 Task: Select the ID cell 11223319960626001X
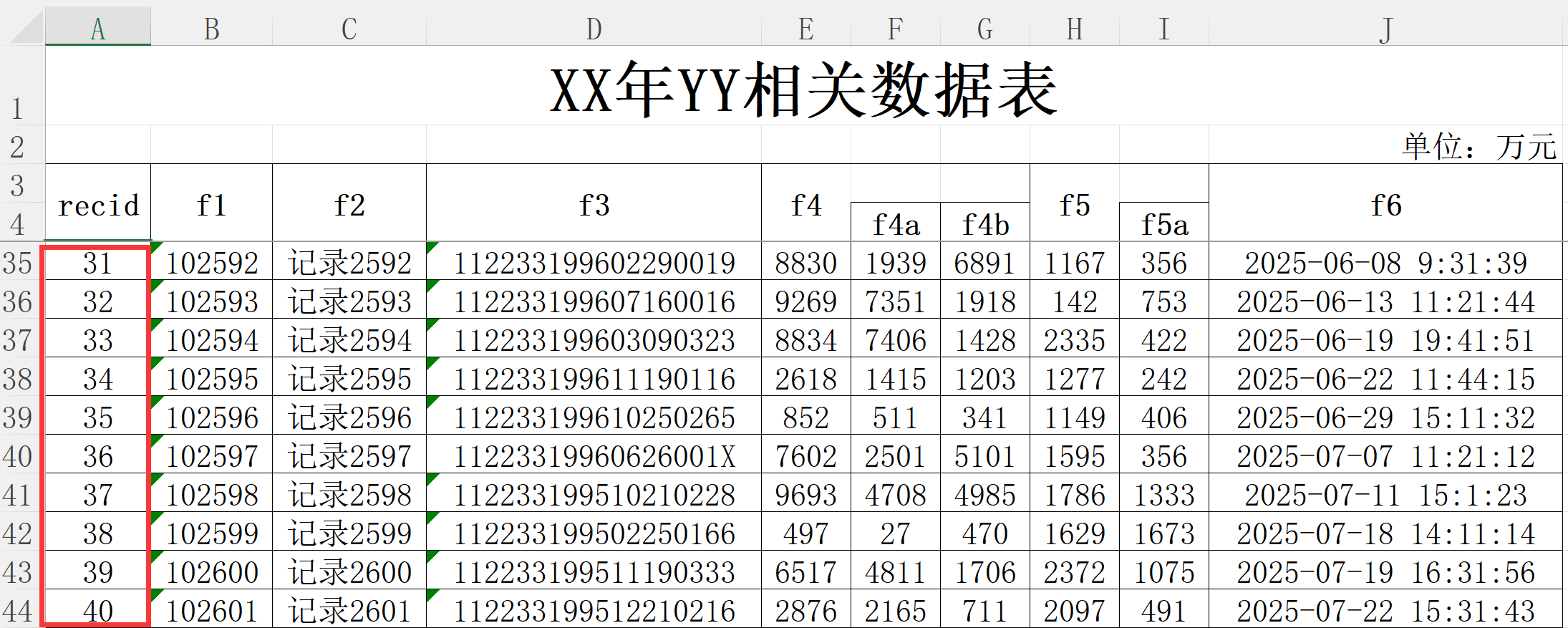(x=594, y=456)
